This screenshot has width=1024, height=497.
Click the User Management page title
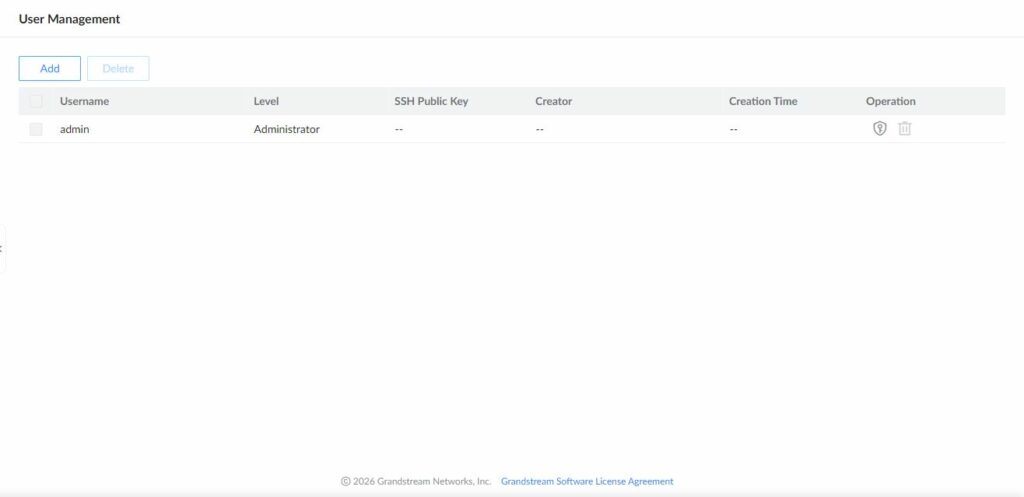tap(69, 19)
